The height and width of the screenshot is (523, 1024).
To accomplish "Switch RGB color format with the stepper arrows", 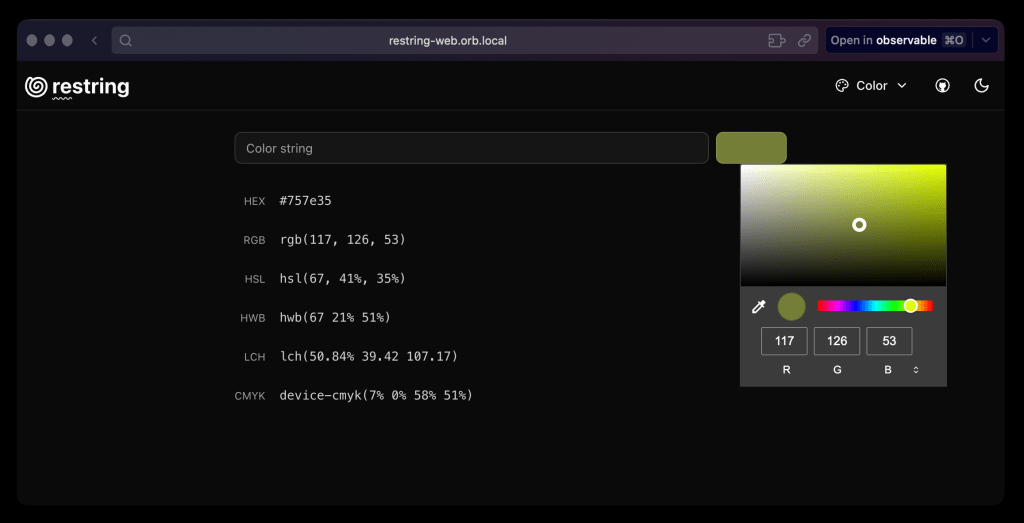I will (916, 370).
